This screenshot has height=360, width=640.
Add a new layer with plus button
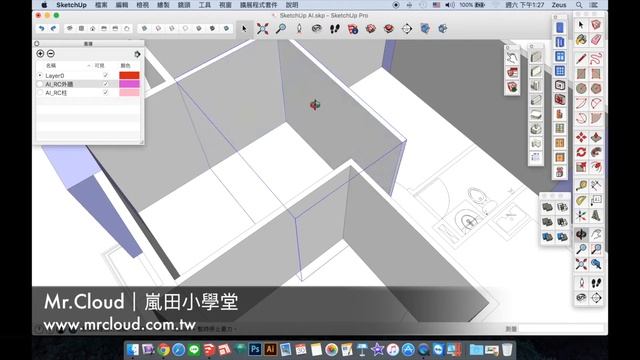click(40, 53)
